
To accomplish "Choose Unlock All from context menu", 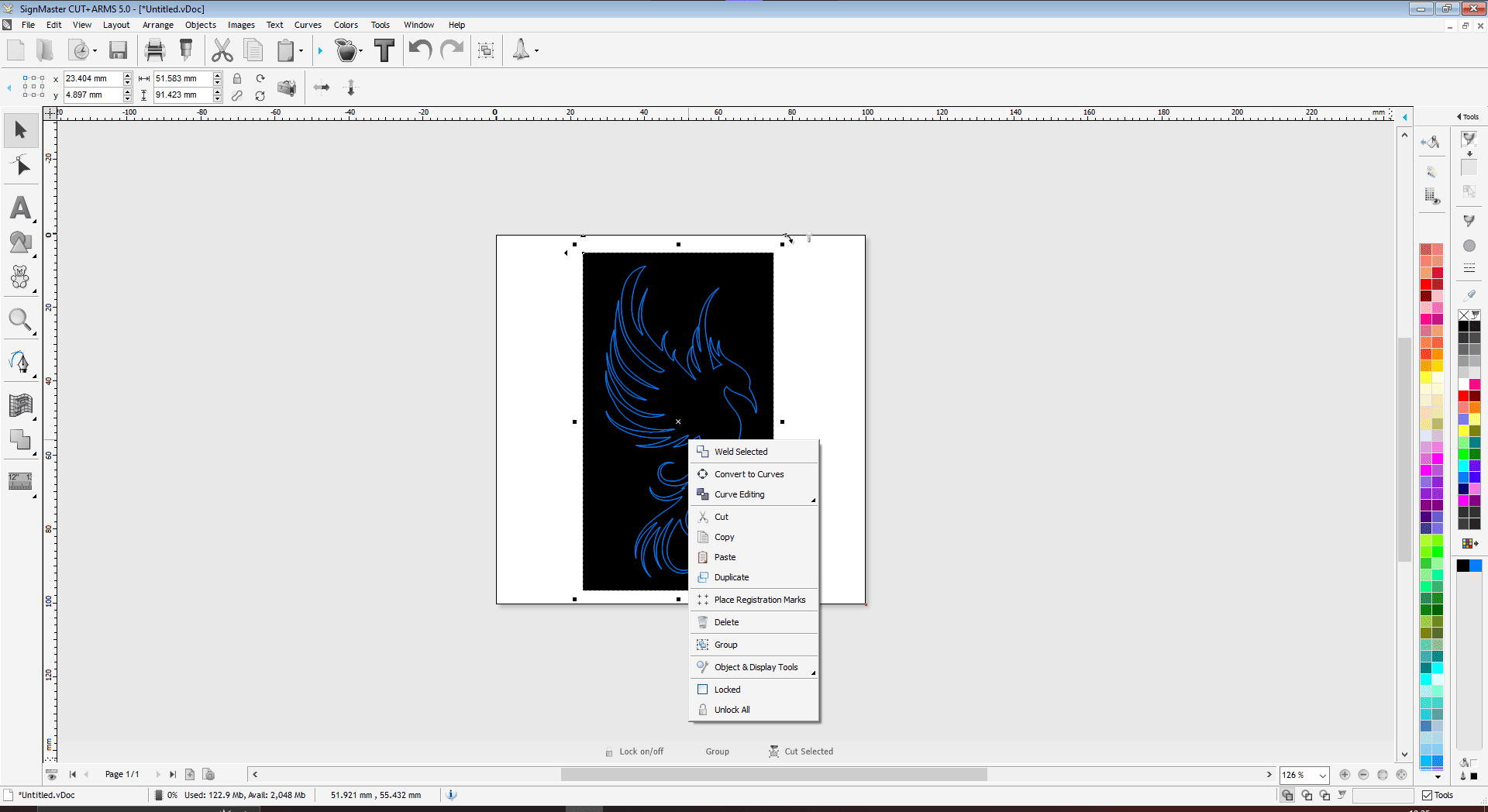I will (754, 710).
